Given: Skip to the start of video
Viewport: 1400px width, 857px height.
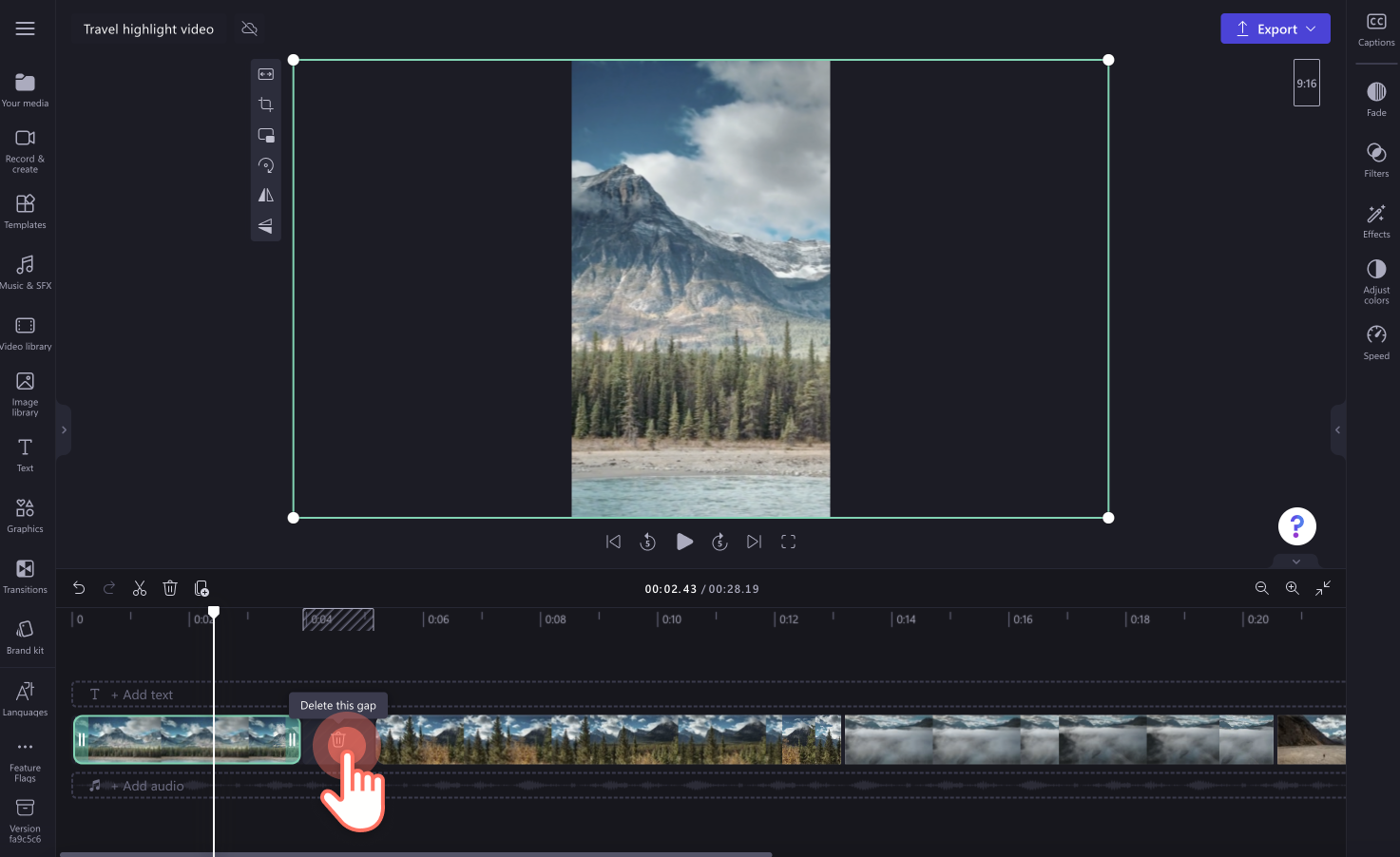Looking at the screenshot, I should tap(613, 542).
